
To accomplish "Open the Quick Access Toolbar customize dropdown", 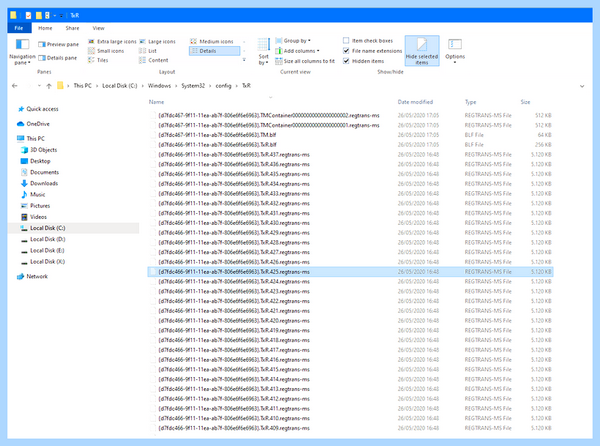I will click(61, 16).
